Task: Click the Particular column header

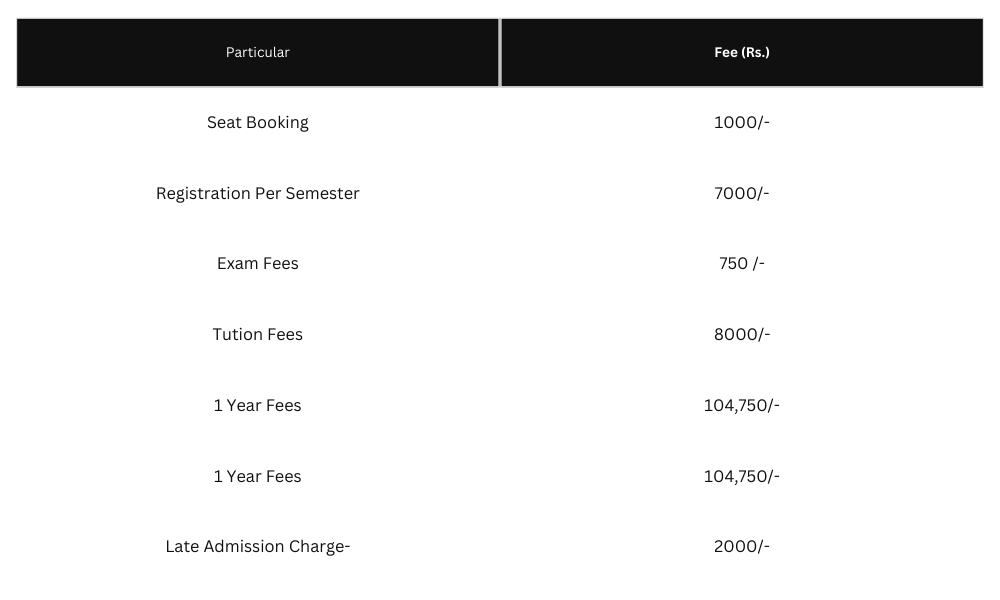Action: (x=258, y=52)
